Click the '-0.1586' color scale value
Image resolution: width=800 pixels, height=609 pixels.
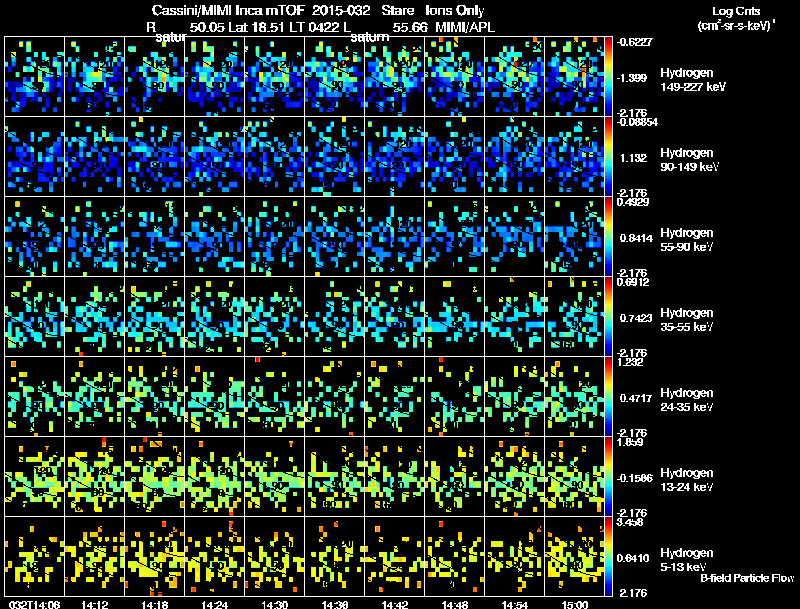[x=634, y=478]
